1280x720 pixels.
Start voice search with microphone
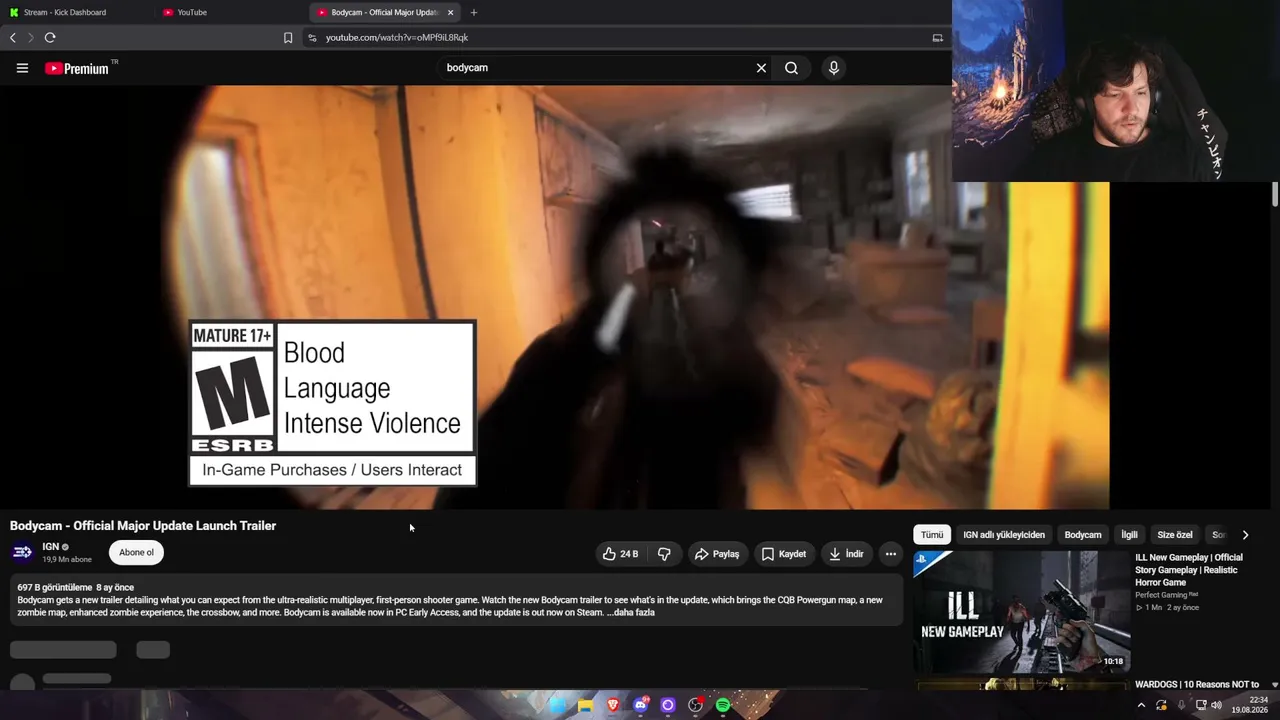pyautogui.click(x=833, y=68)
